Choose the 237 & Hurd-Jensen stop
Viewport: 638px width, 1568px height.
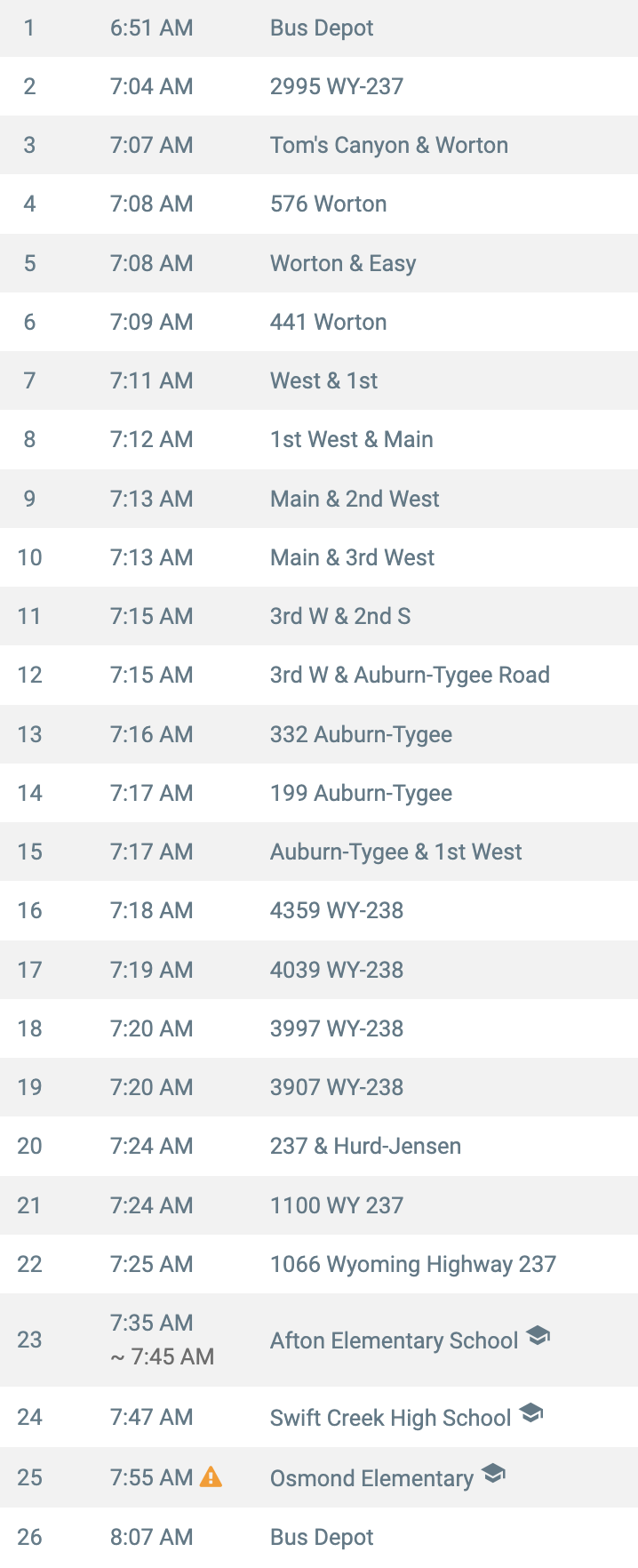click(319, 1146)
